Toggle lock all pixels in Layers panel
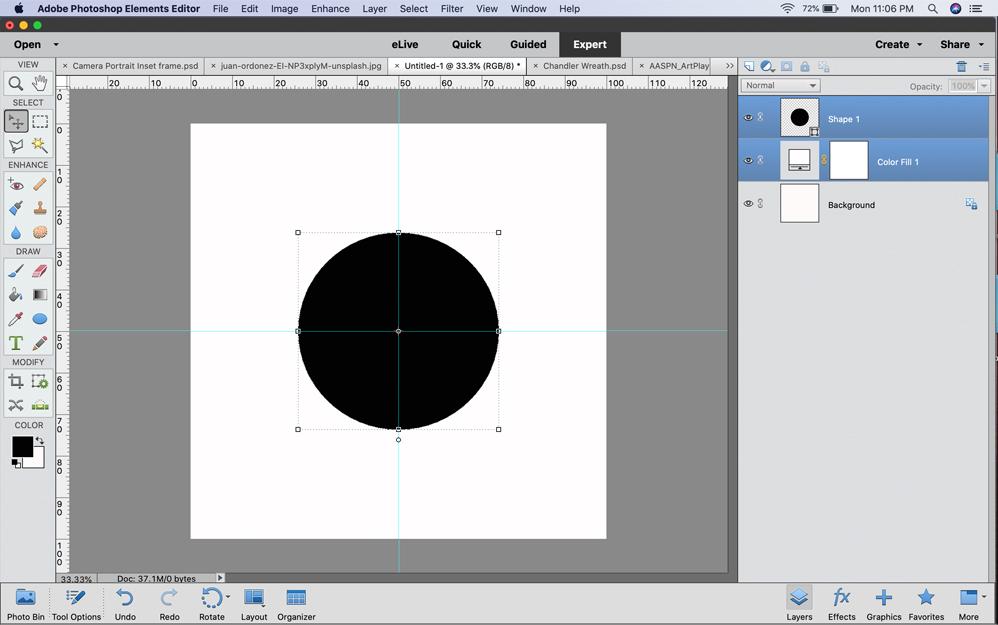998x625 pixels. 805,66
